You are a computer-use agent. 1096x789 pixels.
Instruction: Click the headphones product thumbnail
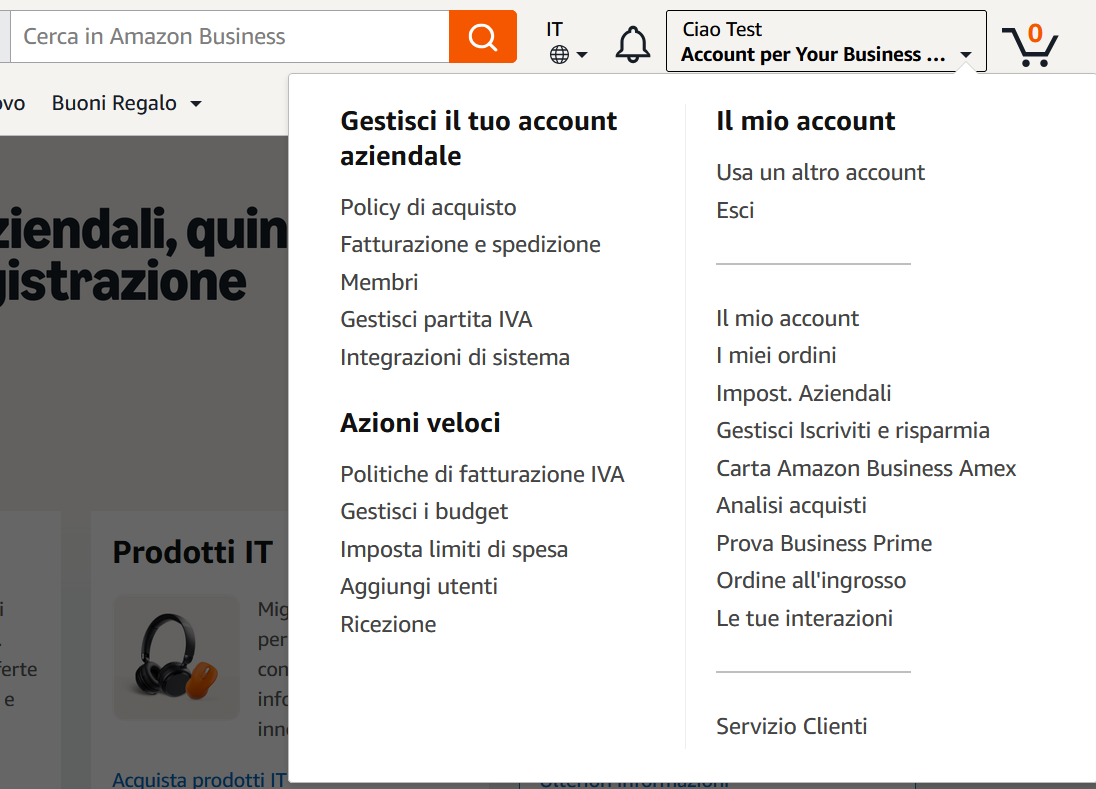coord(176,657)
